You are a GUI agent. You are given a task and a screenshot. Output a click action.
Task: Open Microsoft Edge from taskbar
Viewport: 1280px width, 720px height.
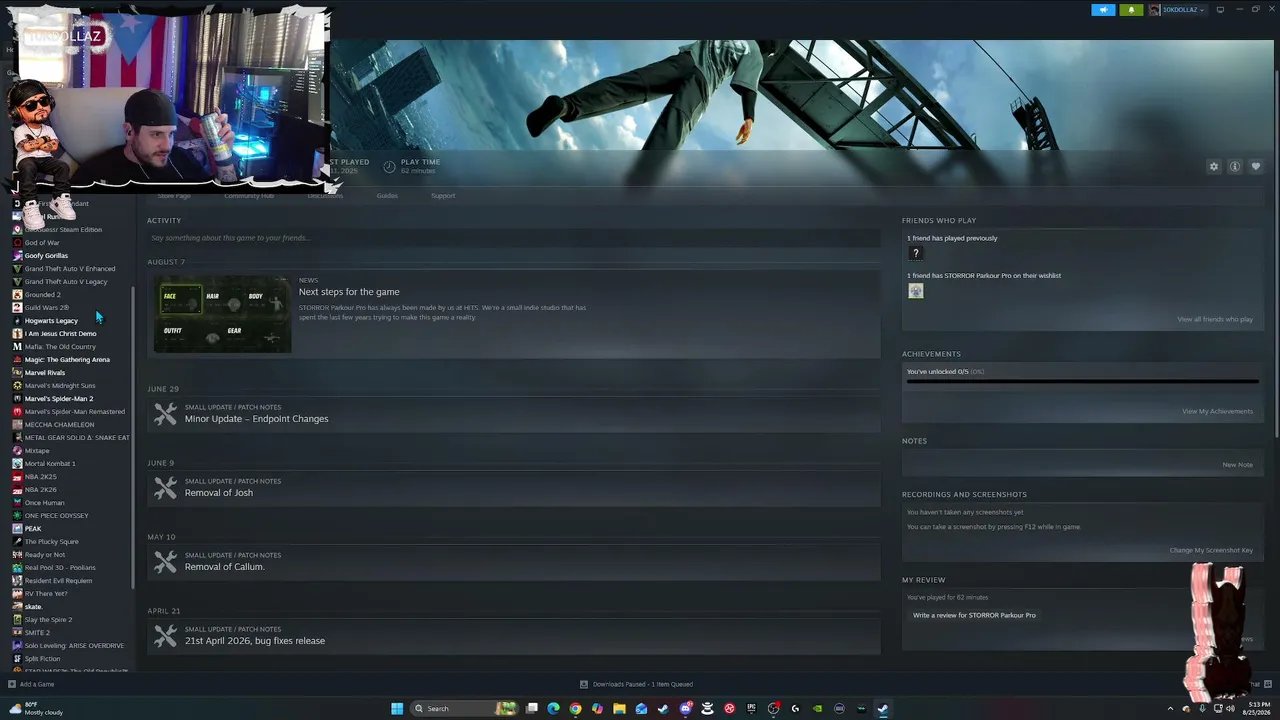(553, 709)
